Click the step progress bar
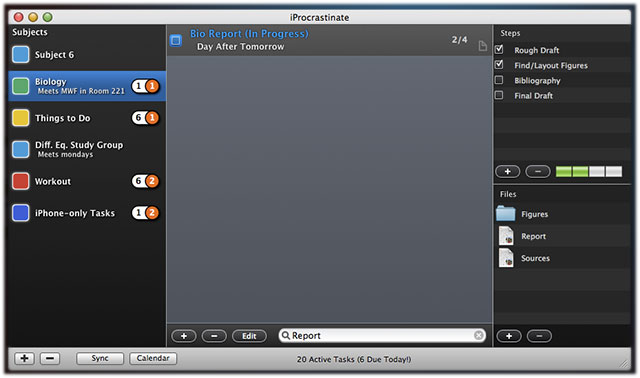 tap(589, 171)
